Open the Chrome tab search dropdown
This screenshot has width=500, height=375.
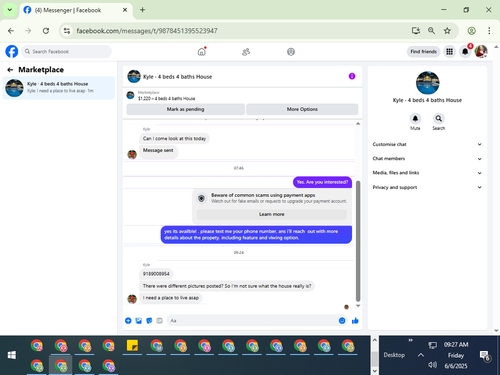pyautogui.click(x=10, y=10)
